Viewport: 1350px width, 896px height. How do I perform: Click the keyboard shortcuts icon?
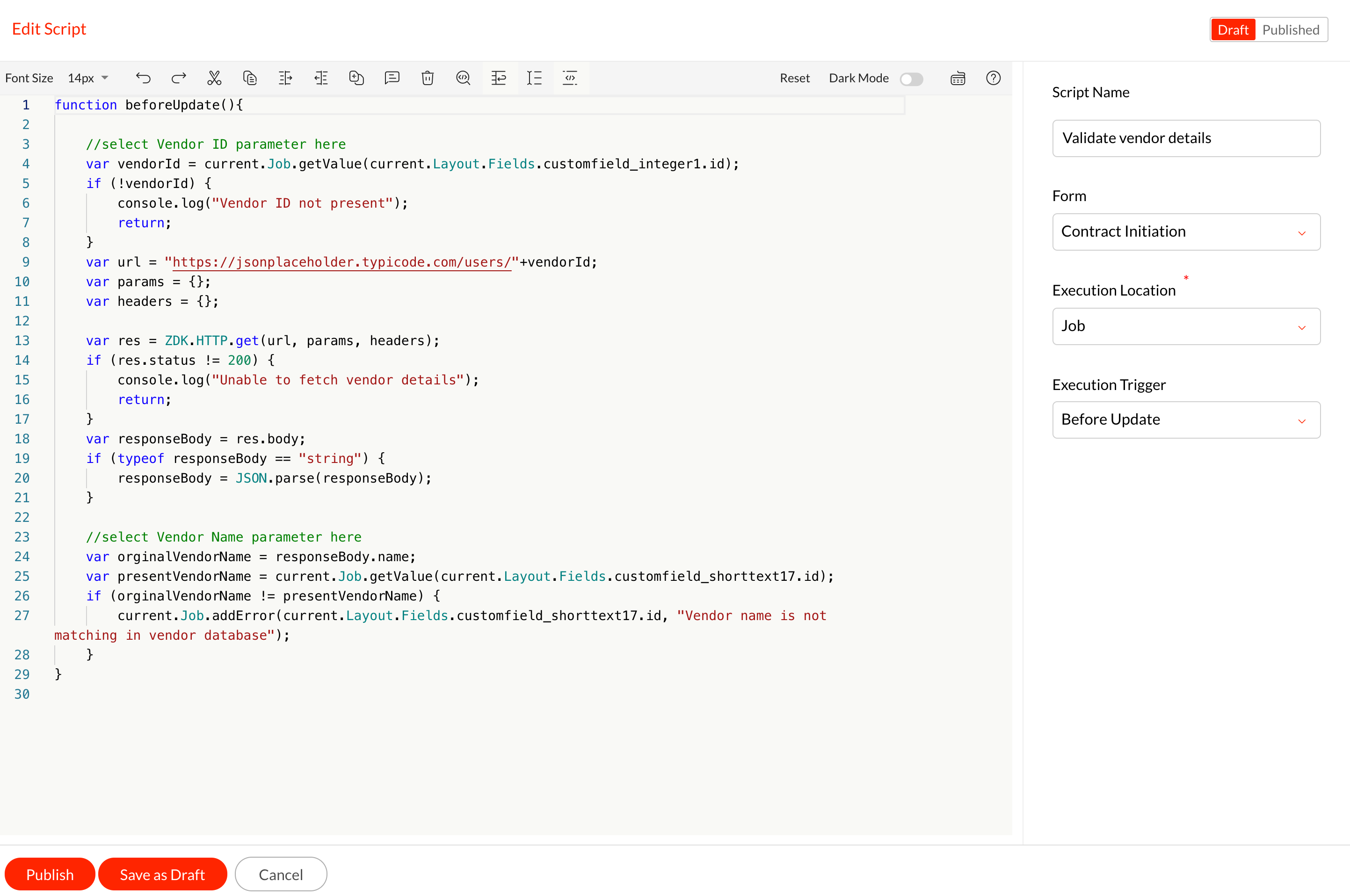pos(958,78)
